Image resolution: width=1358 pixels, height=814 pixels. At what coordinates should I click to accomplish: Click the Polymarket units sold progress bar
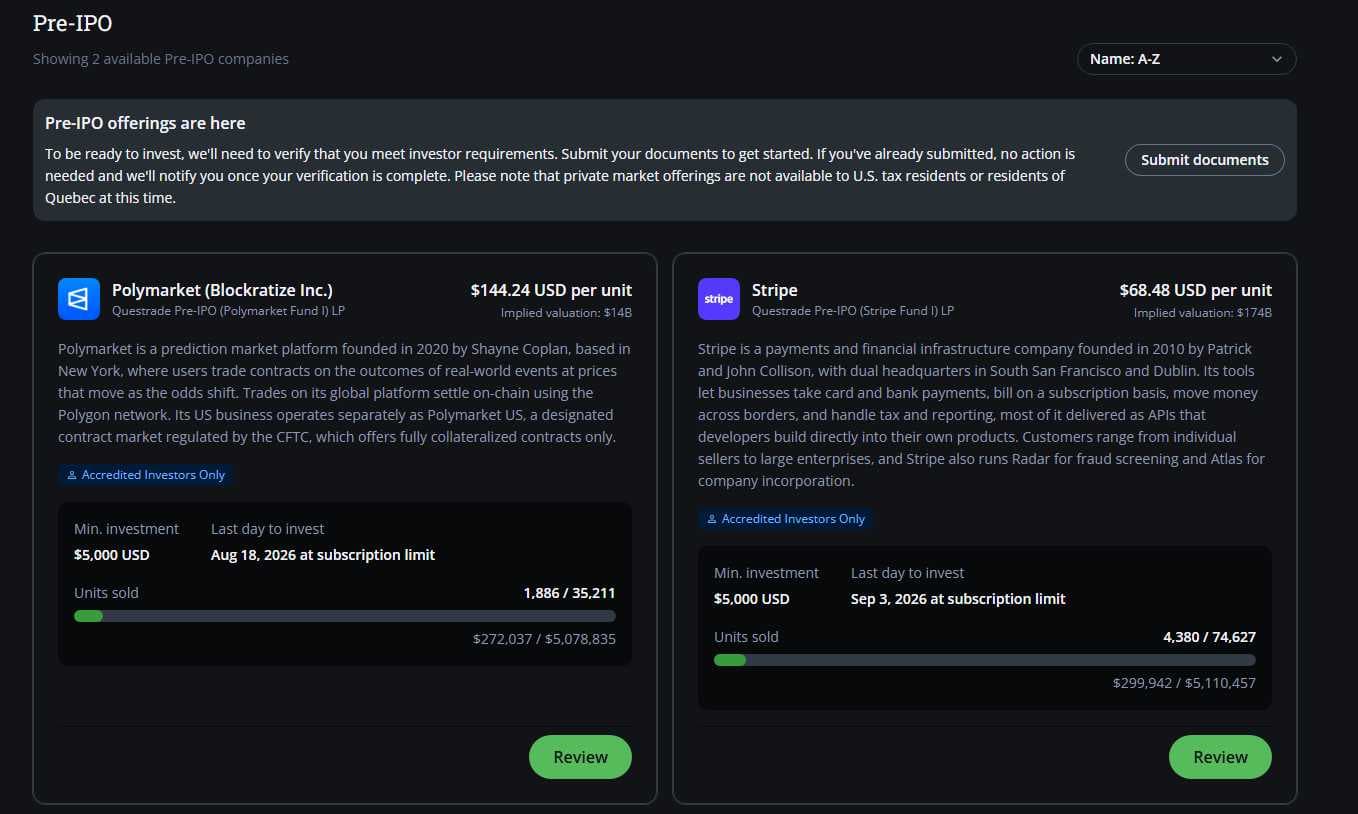click(345, 616)
